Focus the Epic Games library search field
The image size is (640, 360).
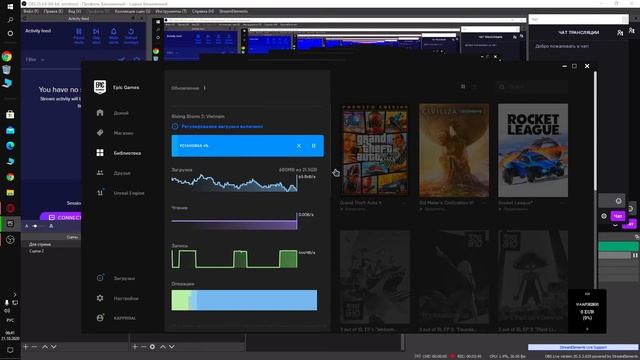532,87
